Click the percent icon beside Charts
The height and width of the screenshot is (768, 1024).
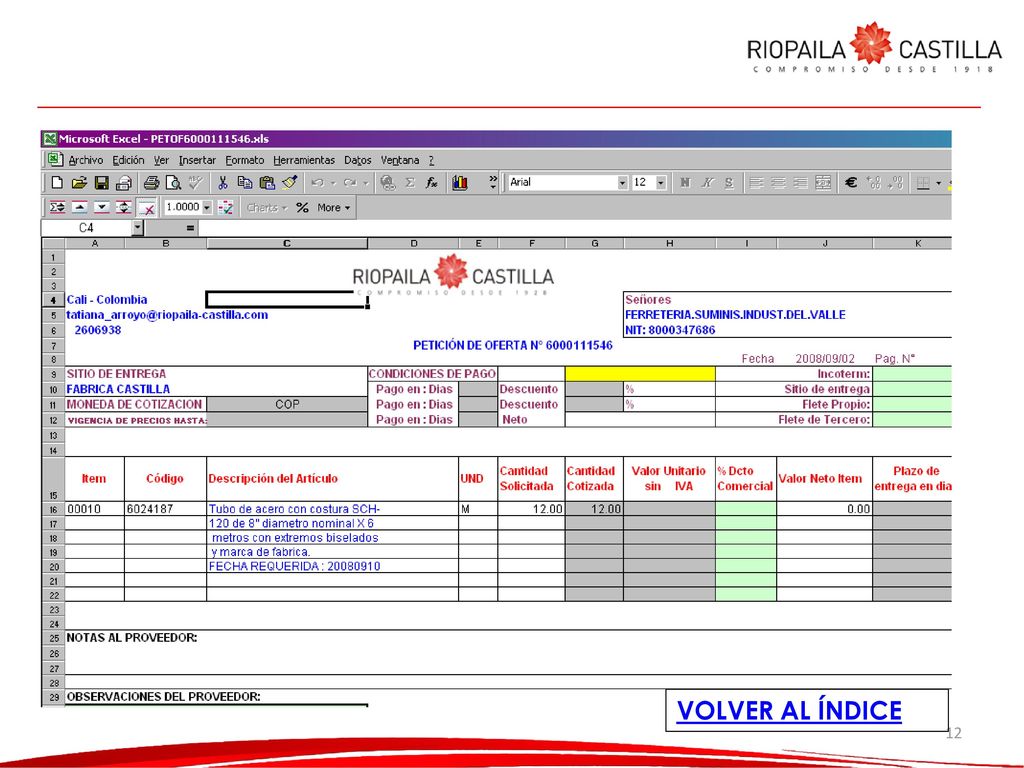point(302,208)
